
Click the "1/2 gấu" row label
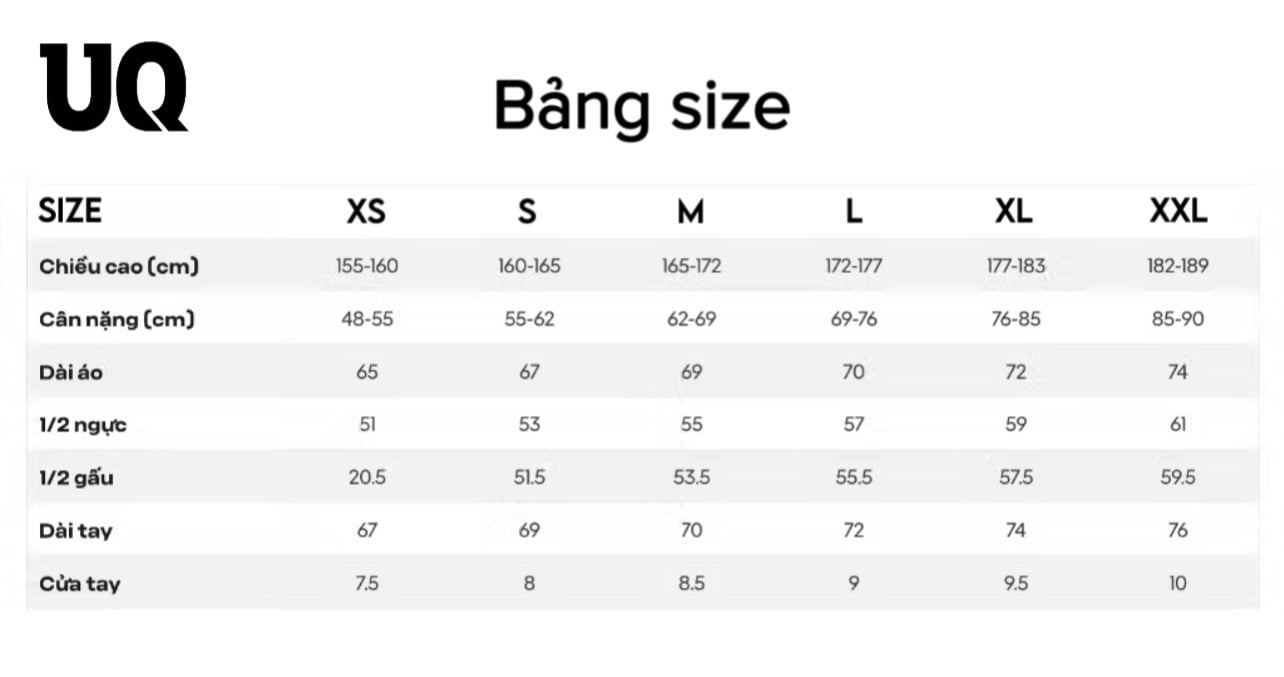click(77, 478)
